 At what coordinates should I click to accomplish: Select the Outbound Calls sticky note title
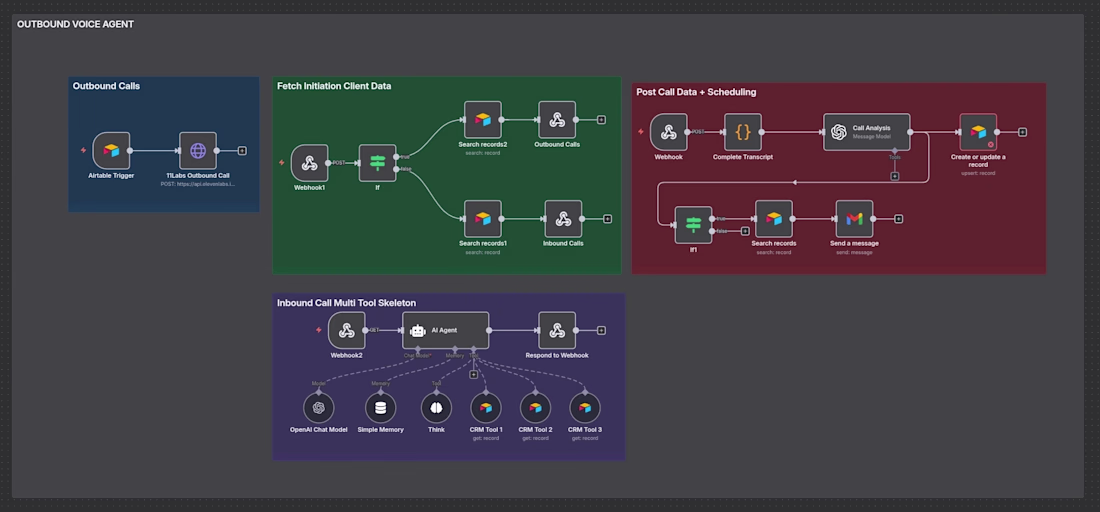pyautogui.click(x=106, y=86)
